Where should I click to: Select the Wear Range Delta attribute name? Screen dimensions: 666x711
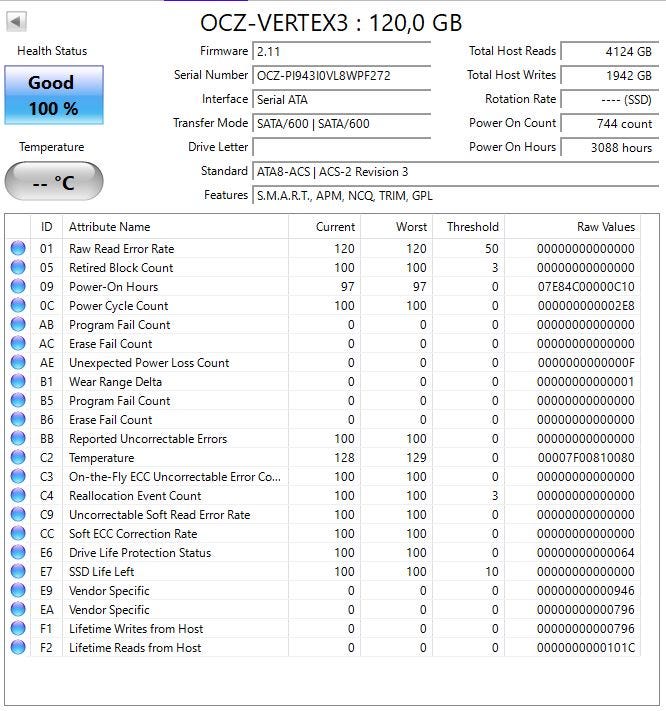coord(115,382)
